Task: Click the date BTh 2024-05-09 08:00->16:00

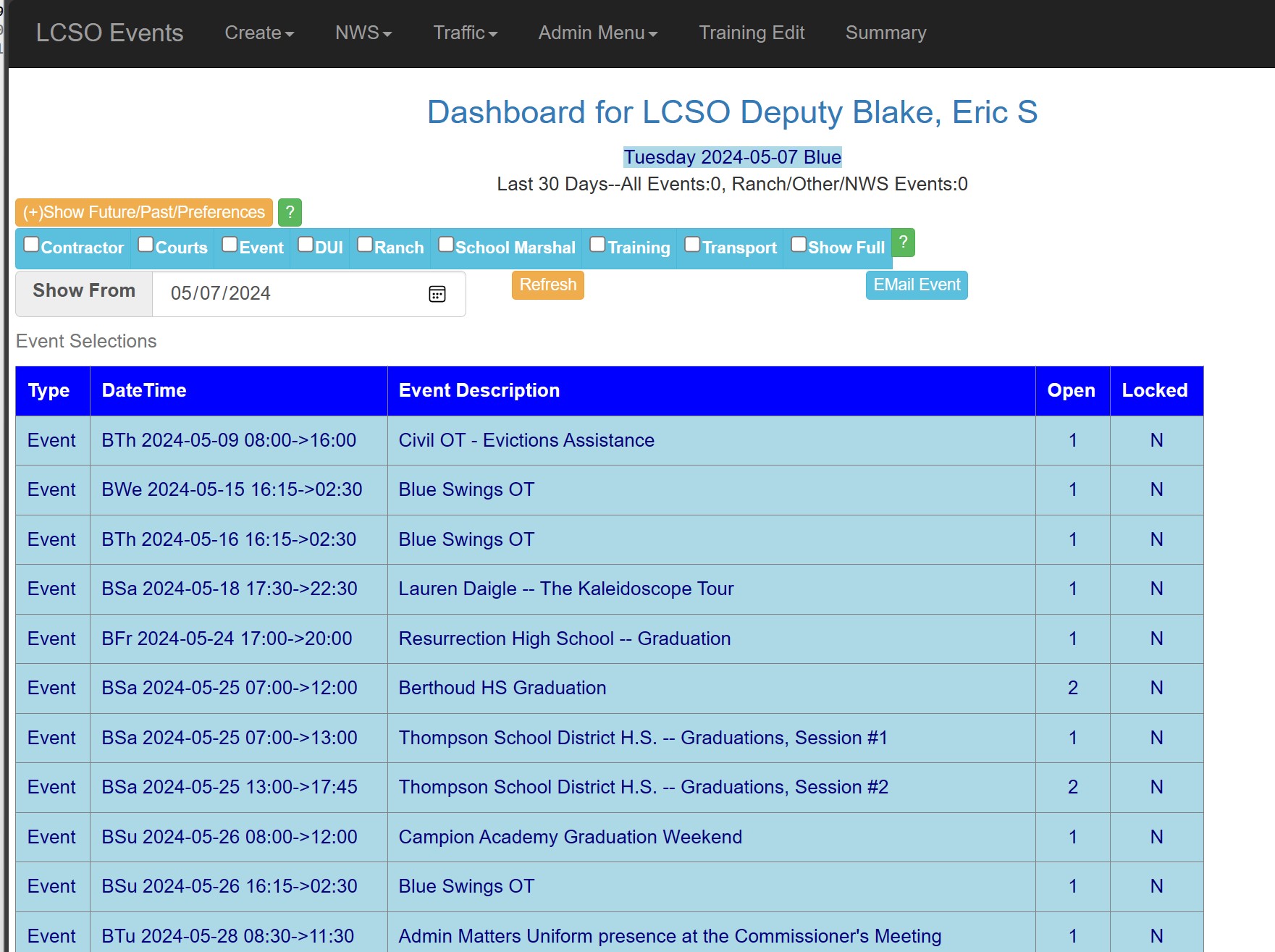Action: point(229,440)
